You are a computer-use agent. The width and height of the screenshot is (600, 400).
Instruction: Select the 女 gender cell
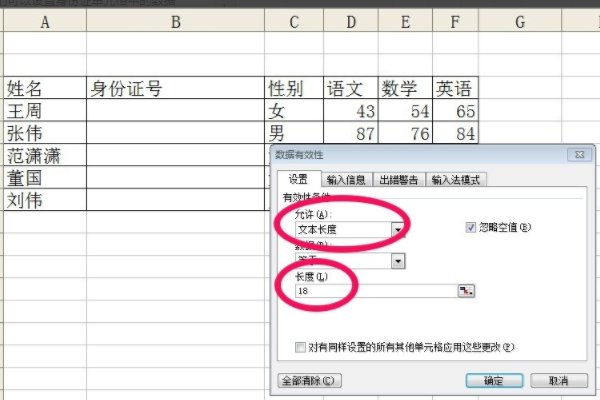tap(294, 111)
